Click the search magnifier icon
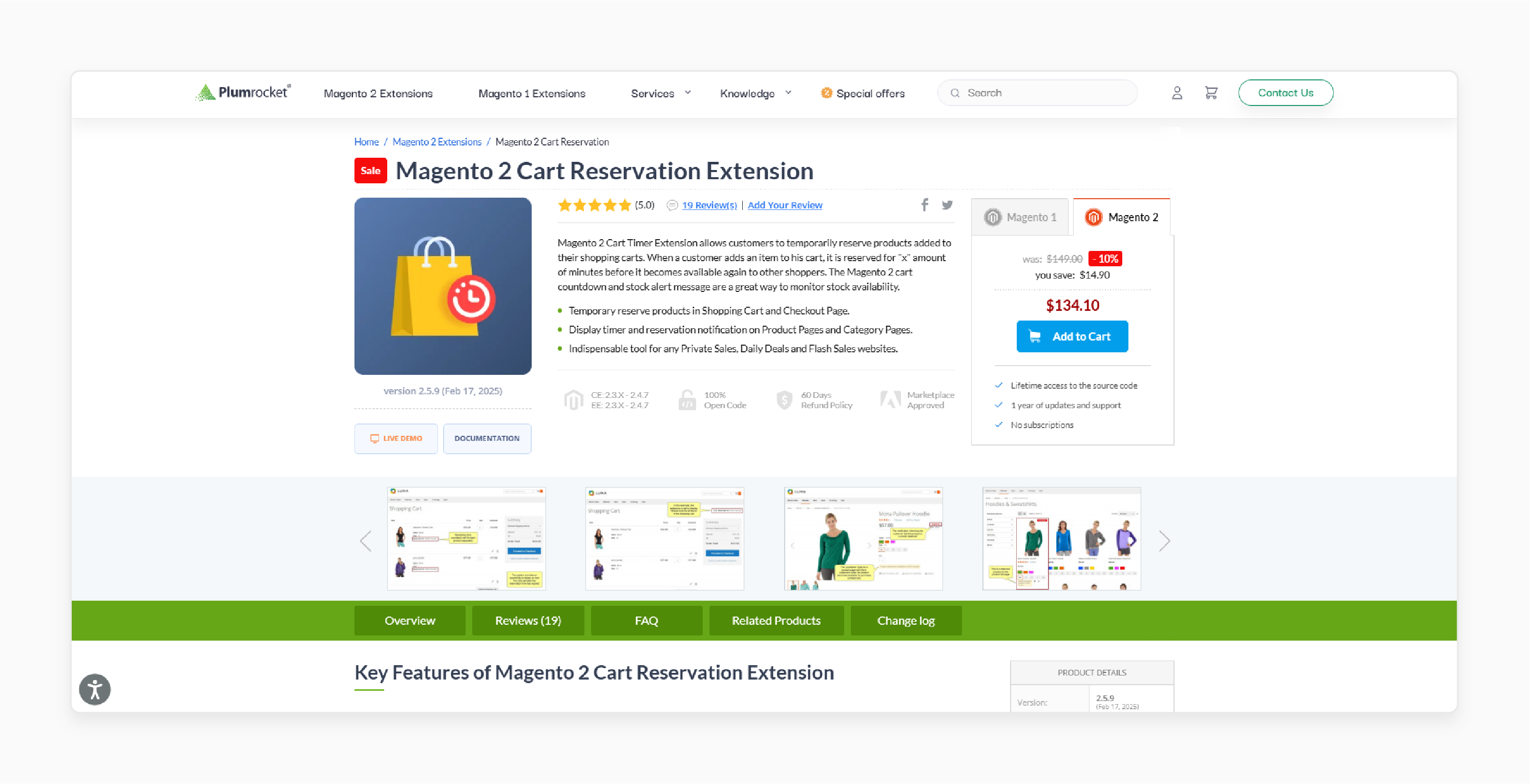The height and width of the screenshot is (784, 1530). click(x=955, y=93)
